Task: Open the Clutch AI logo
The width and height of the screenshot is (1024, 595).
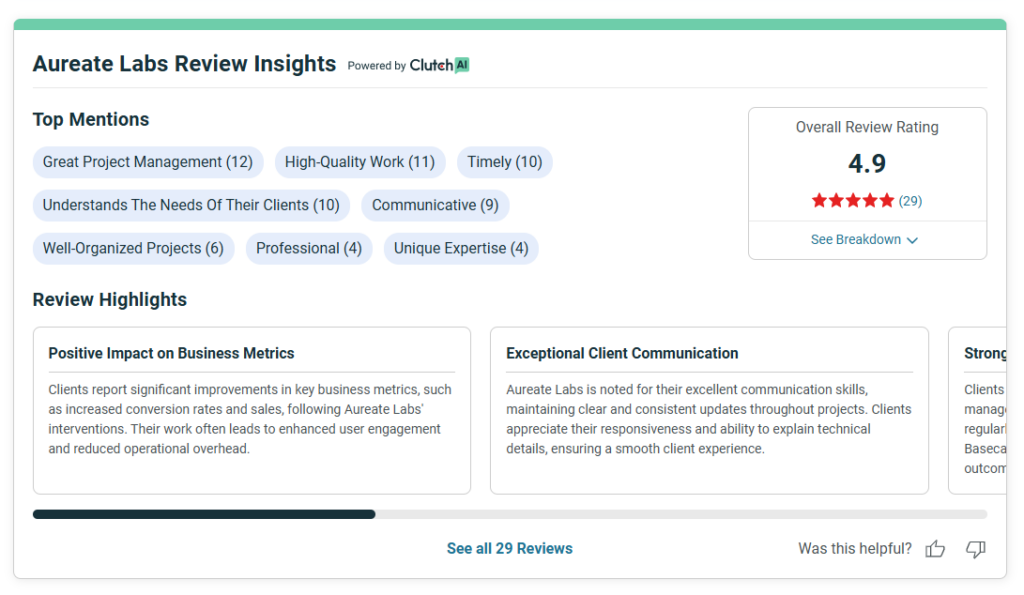Action: (440, 65)
